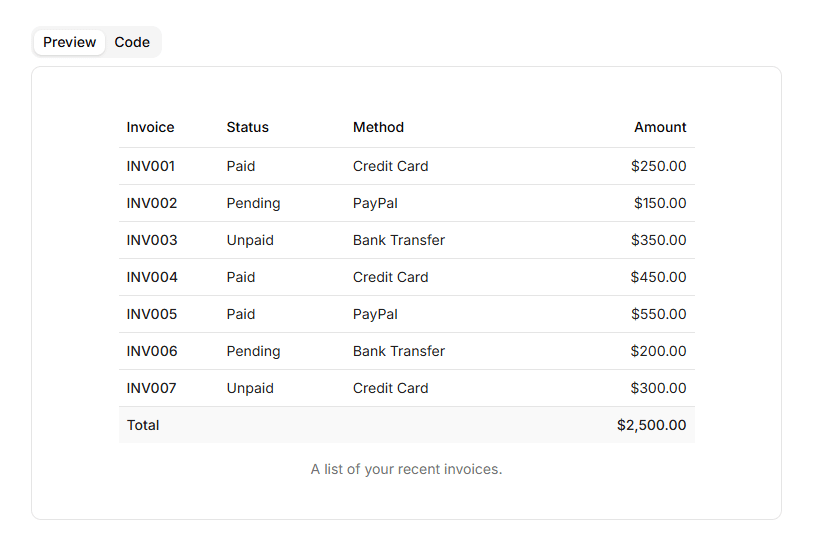
Task: Open the Code tab
Action: click(132, 42)
